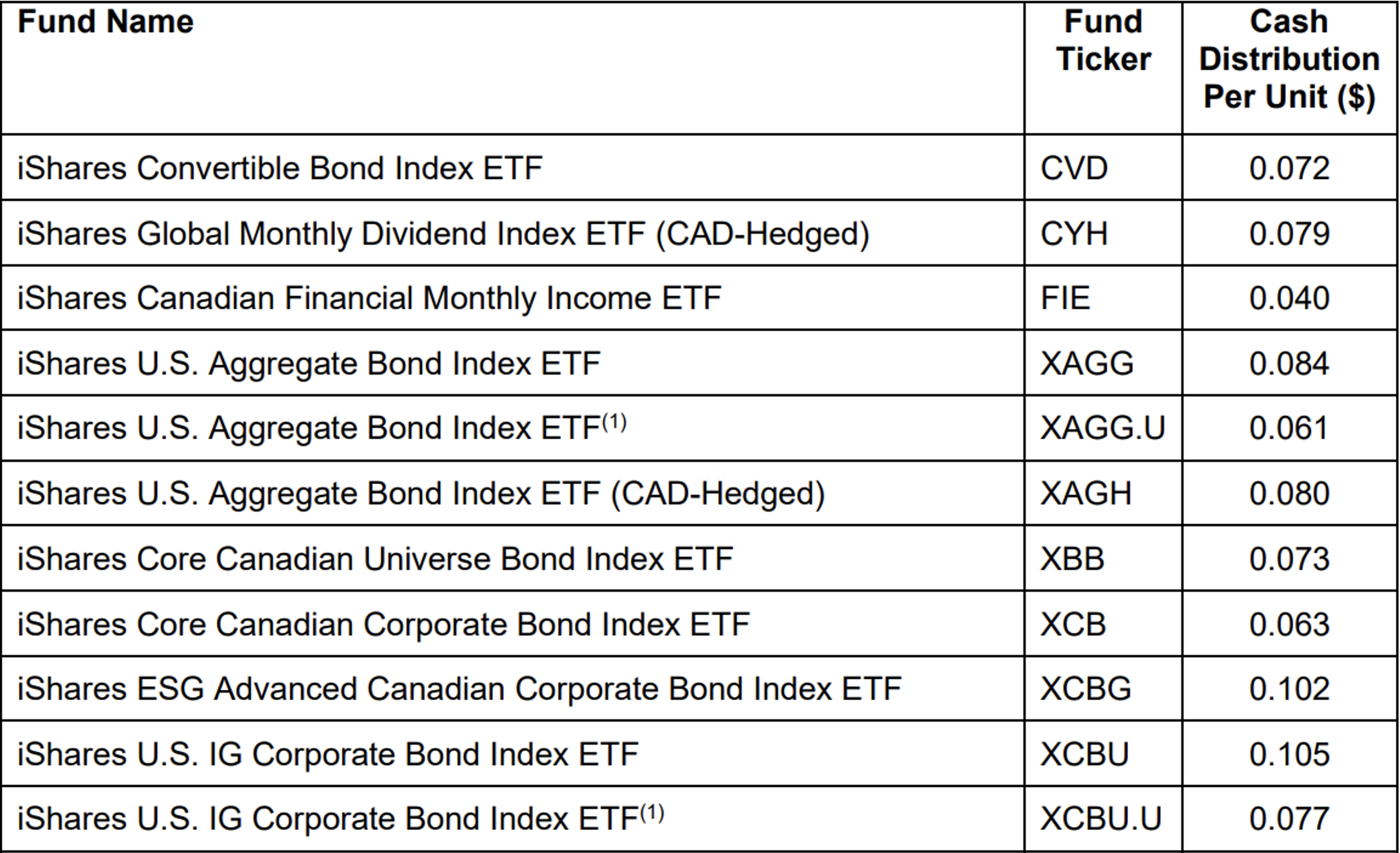Click the XCBU.U ticker cell
The height and width of the screenshot is (853, 1400).
tap(1101, 819)
